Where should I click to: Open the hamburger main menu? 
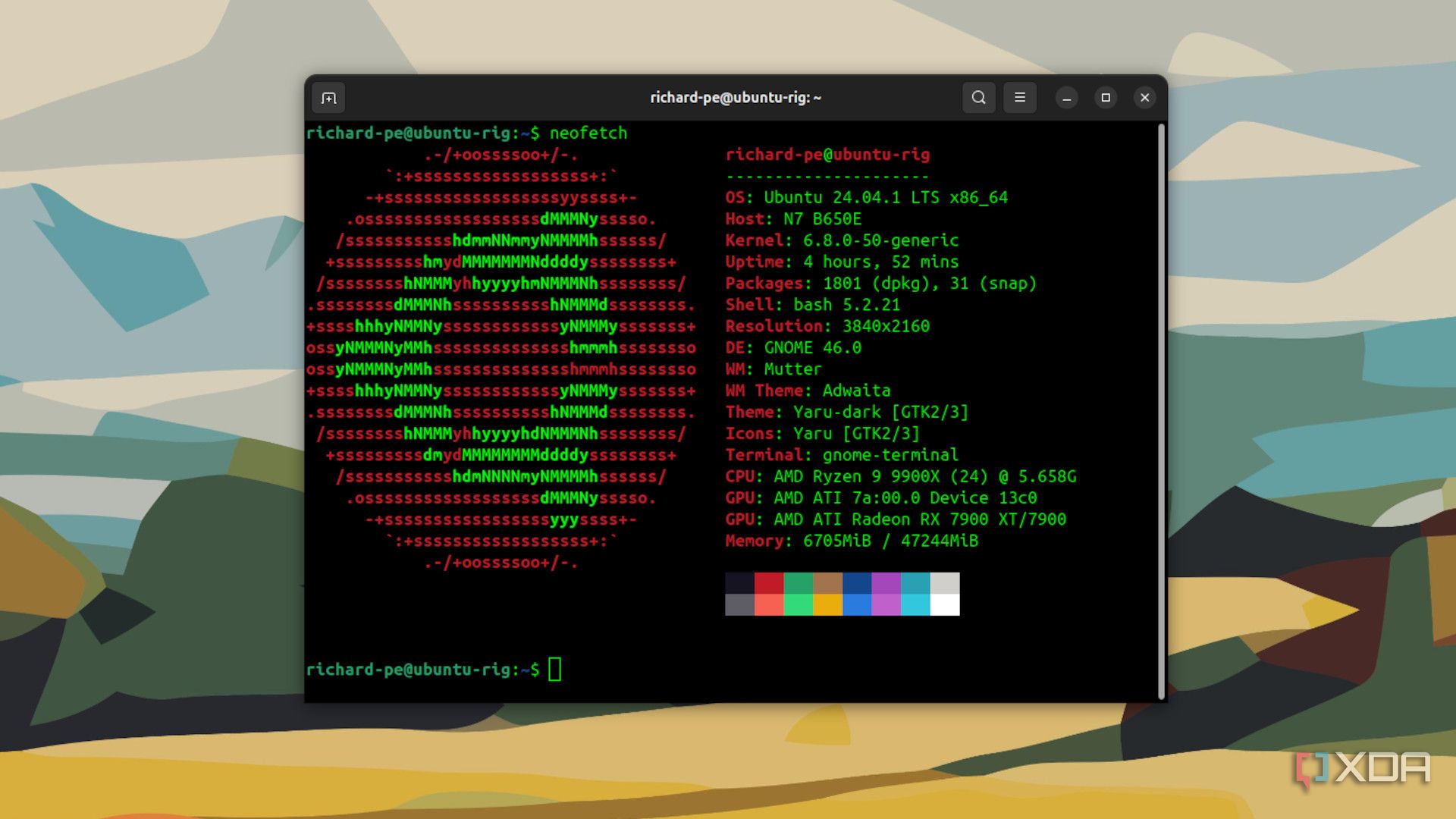click(x=1020, y=98)
